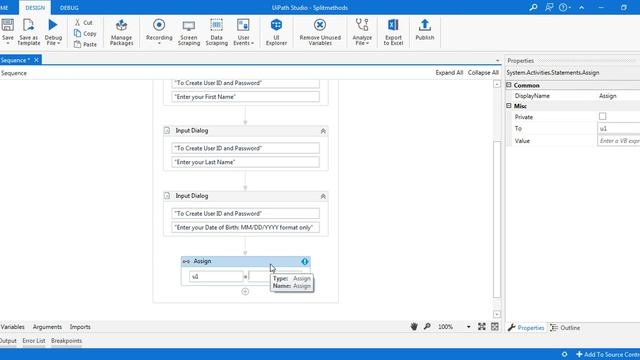Click Assign To field u1
Screen dimensions: 640x360
pyautogui.click(x=216, y=276)
